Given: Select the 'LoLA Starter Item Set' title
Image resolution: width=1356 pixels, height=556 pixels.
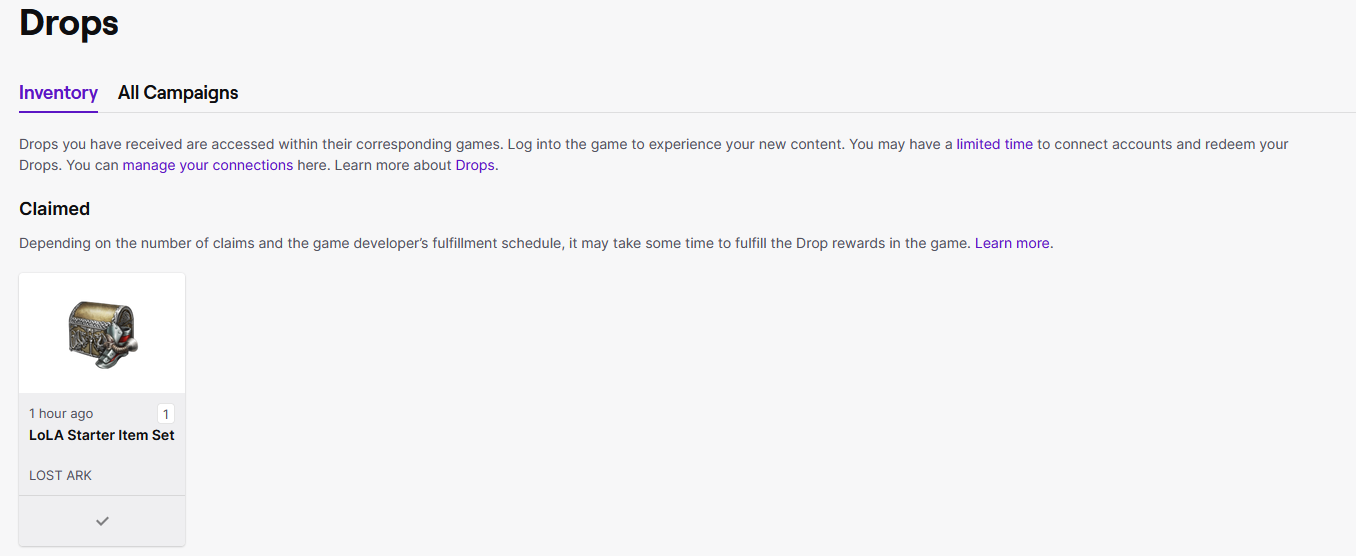Looking at the screenshot, I should 102,435.
